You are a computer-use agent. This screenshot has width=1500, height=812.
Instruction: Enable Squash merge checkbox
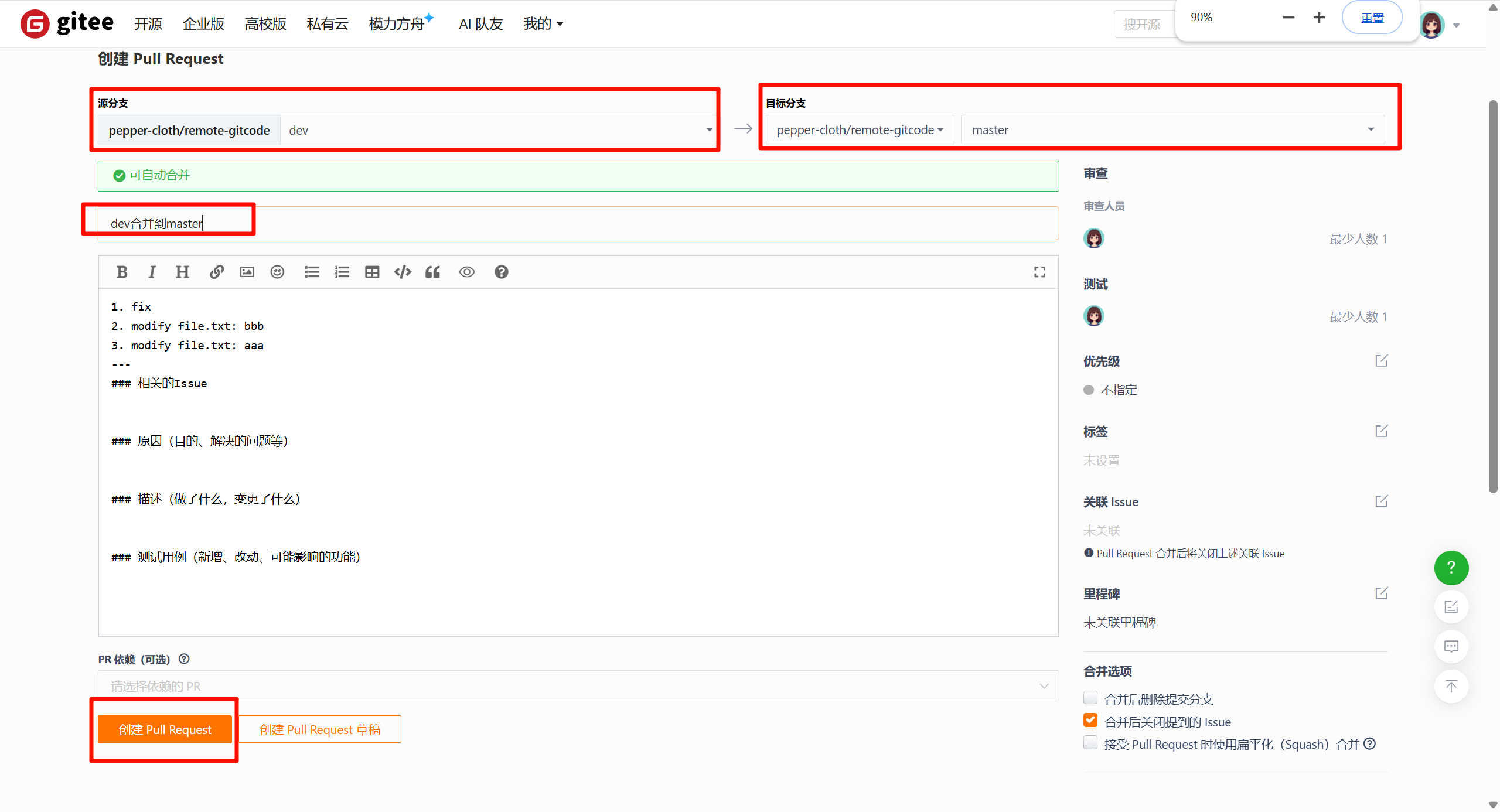coord(1090,743)
